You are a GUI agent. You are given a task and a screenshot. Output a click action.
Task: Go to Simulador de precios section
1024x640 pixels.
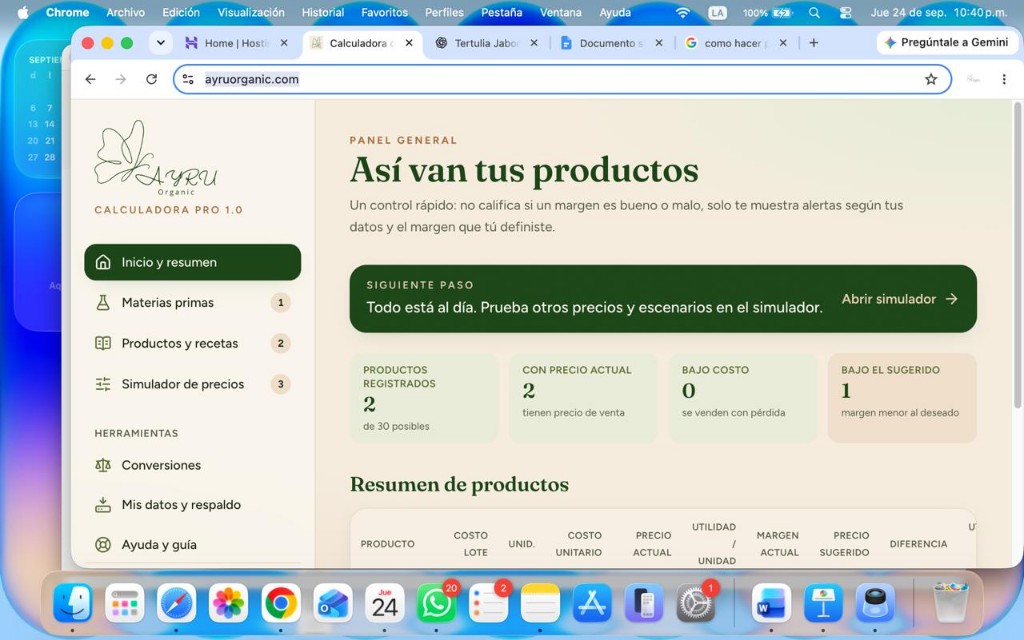coord(193,384)
